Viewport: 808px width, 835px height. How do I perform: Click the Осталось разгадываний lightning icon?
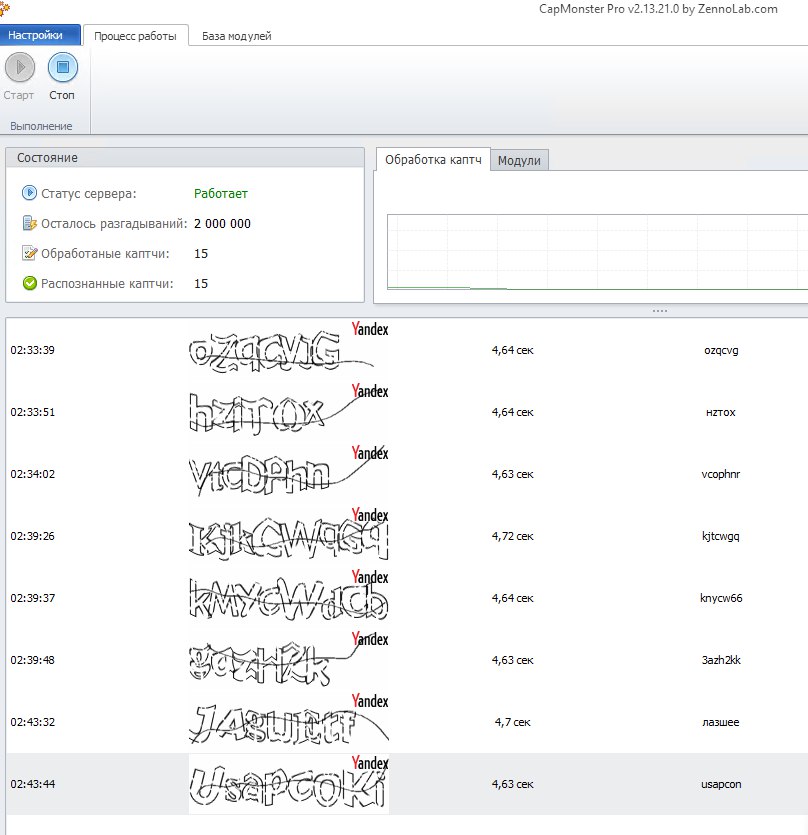[30, 224]
